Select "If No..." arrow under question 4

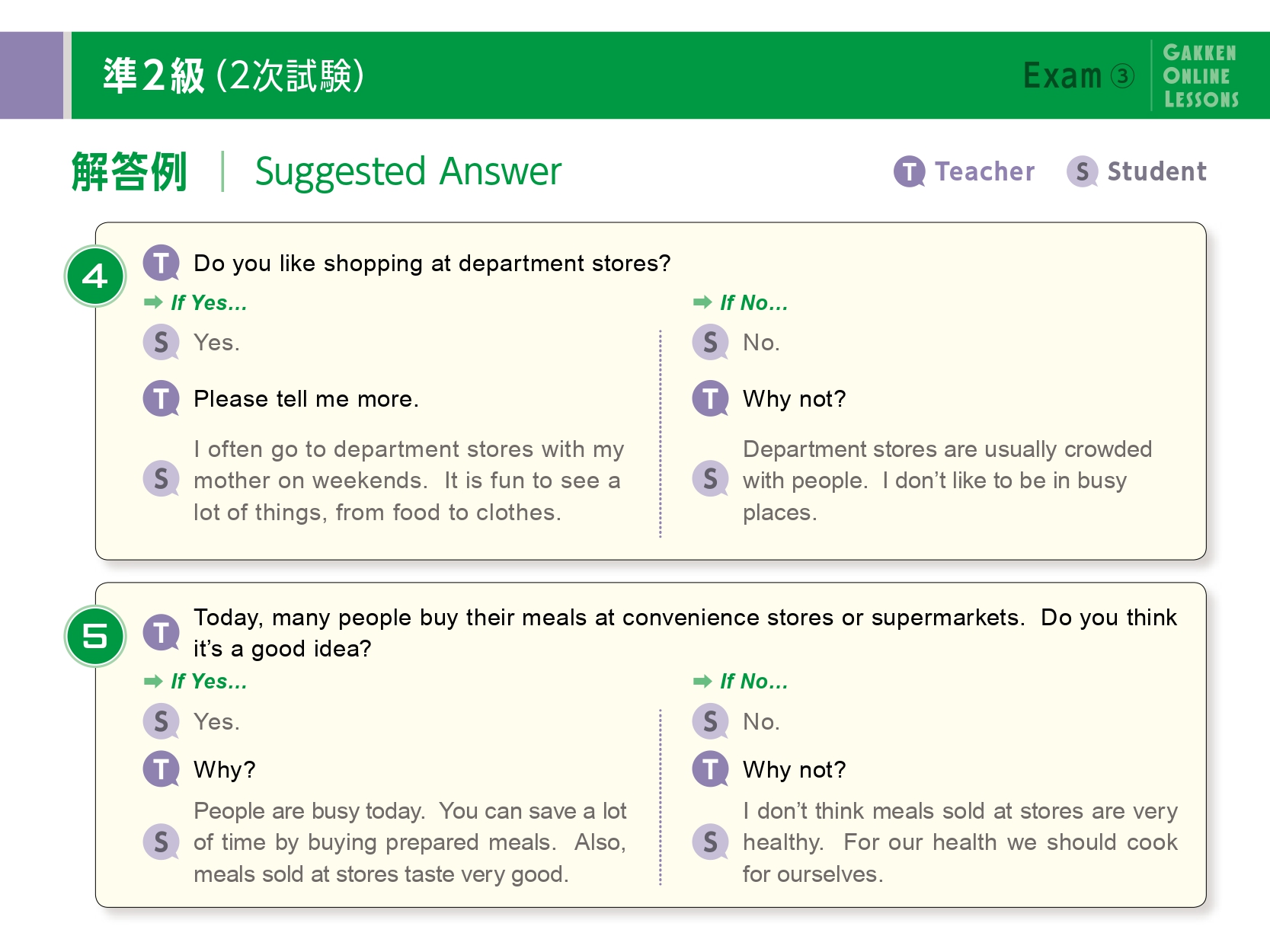tap(702, 302)
